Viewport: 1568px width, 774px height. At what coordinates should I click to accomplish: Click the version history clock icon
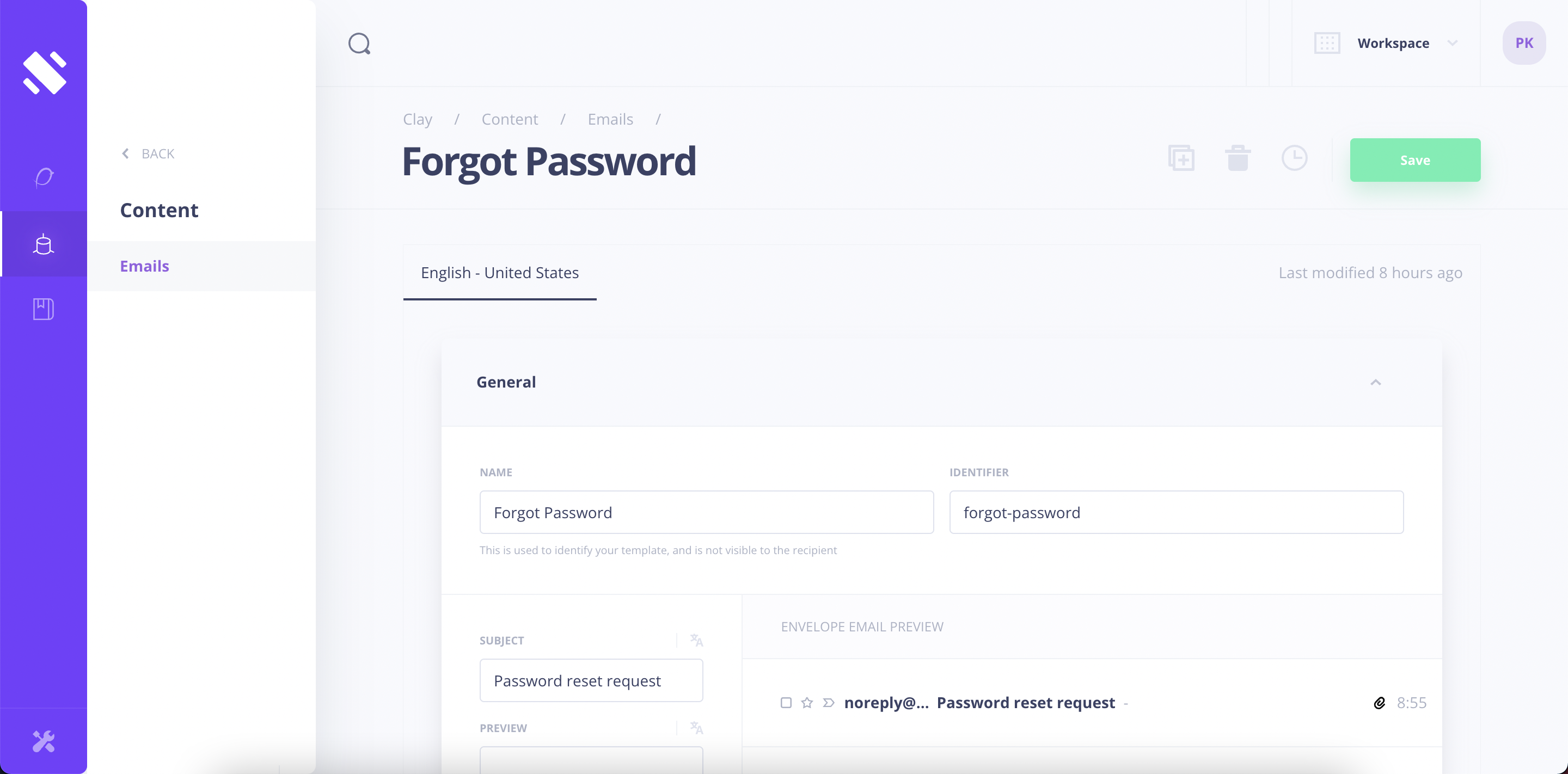pos(1294,158)
